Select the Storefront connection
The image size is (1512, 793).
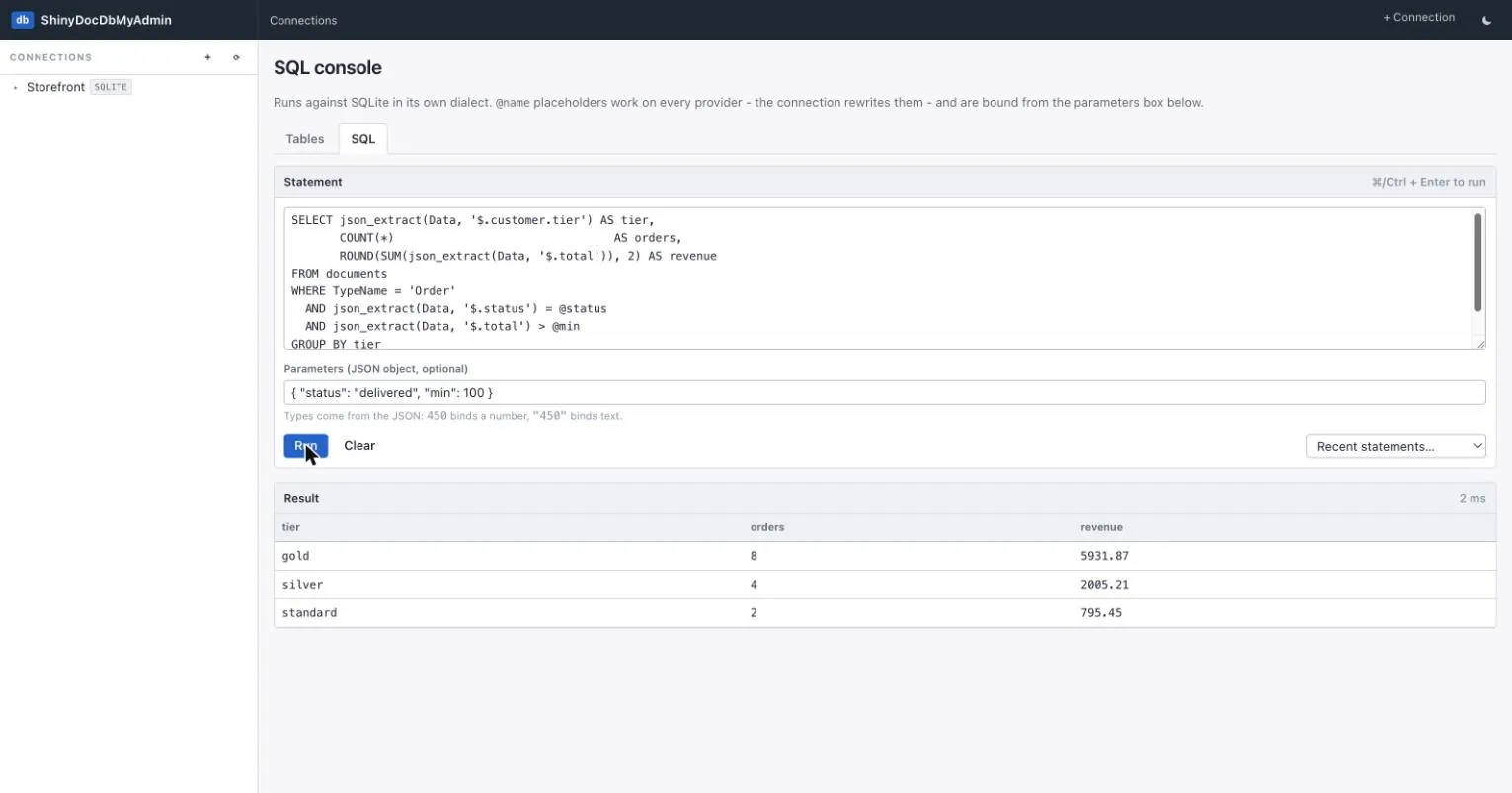55,87
